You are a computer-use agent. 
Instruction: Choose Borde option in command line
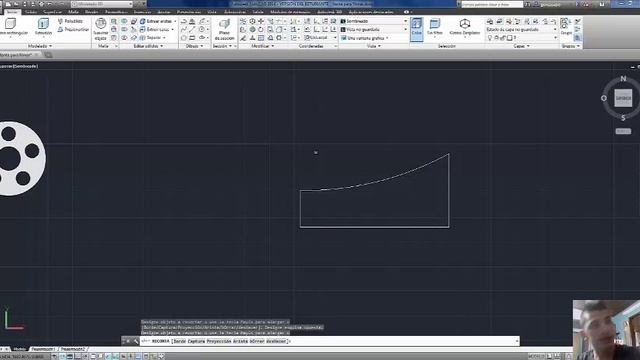click(179, 341)
